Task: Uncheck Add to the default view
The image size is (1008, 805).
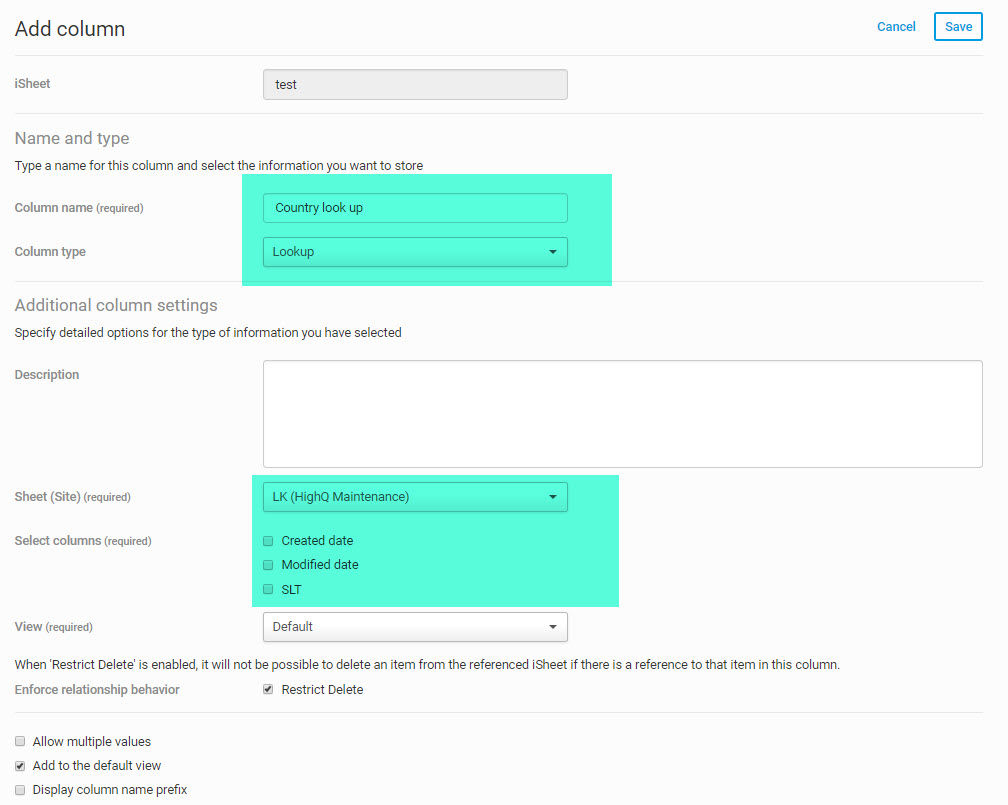Action: point(20,766)
